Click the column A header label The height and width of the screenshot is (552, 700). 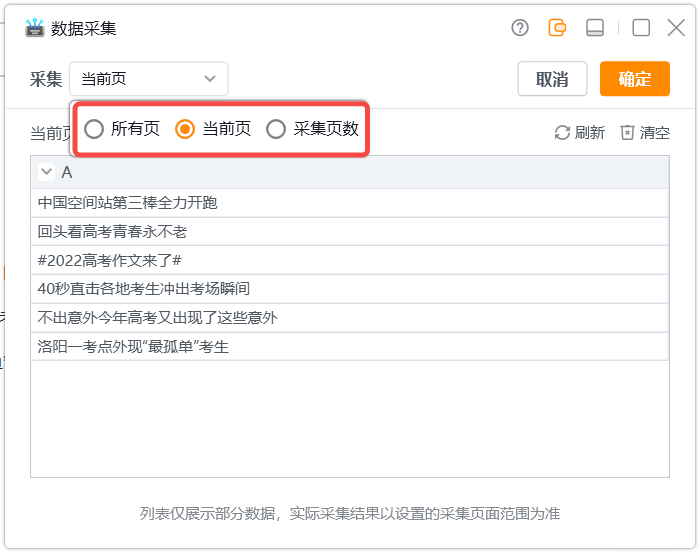(x=67, y=173)
